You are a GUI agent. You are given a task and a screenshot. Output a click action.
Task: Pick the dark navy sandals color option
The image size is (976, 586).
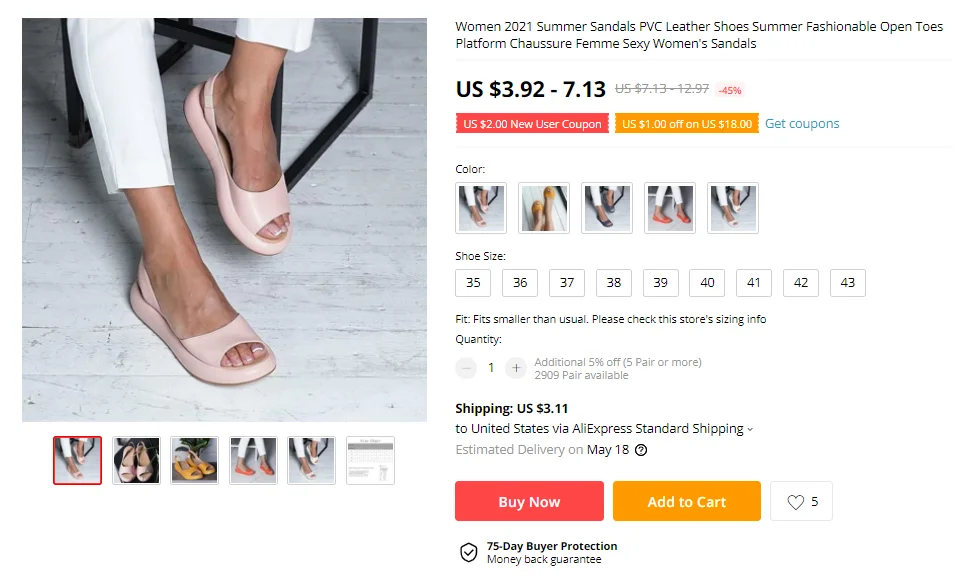607,208
